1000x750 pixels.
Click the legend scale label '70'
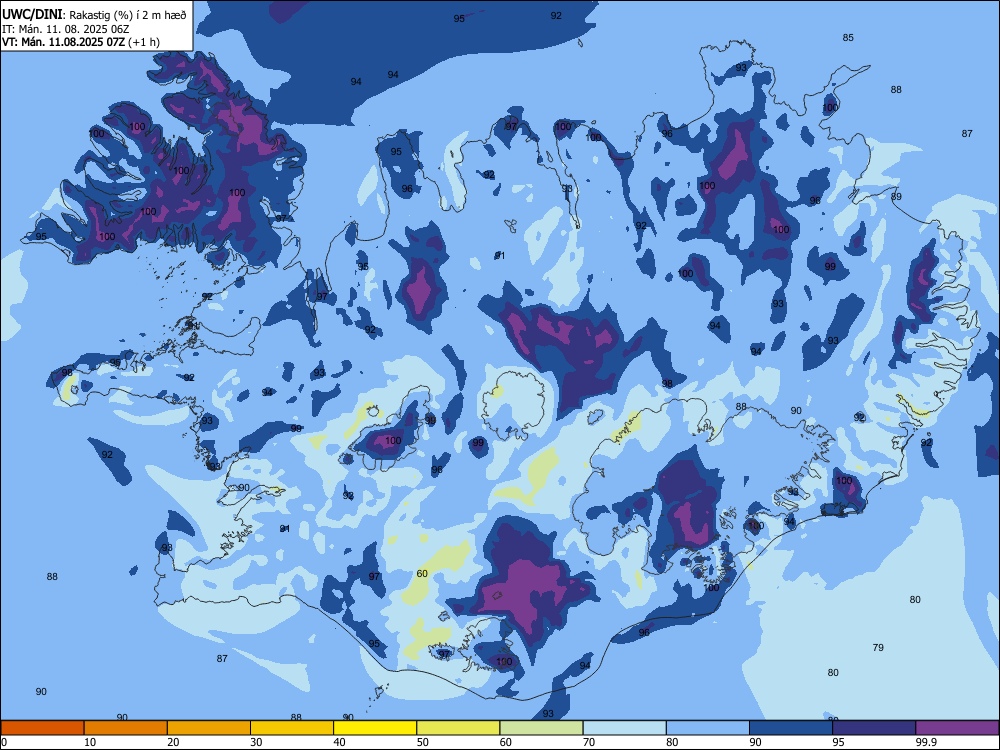coord(589,742)
